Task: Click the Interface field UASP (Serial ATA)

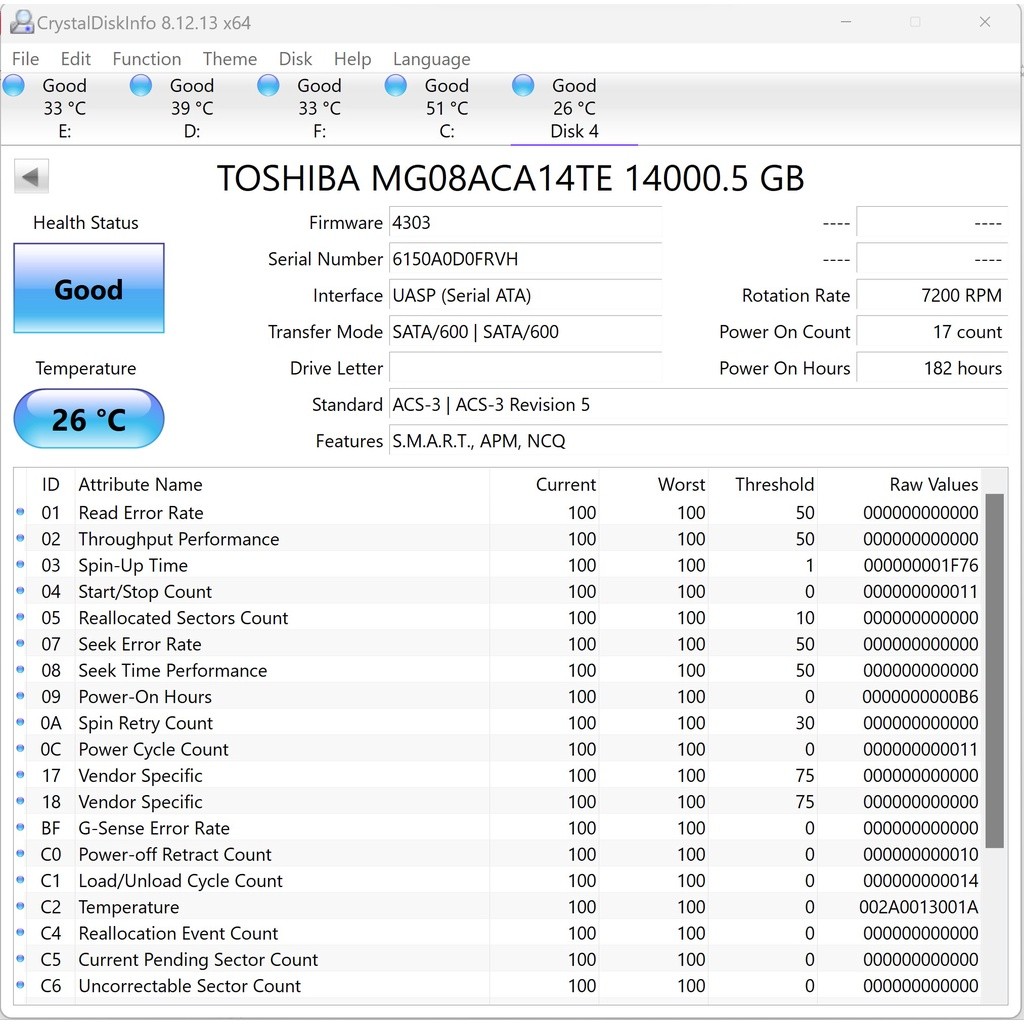Action: click(x=526, y=296)
